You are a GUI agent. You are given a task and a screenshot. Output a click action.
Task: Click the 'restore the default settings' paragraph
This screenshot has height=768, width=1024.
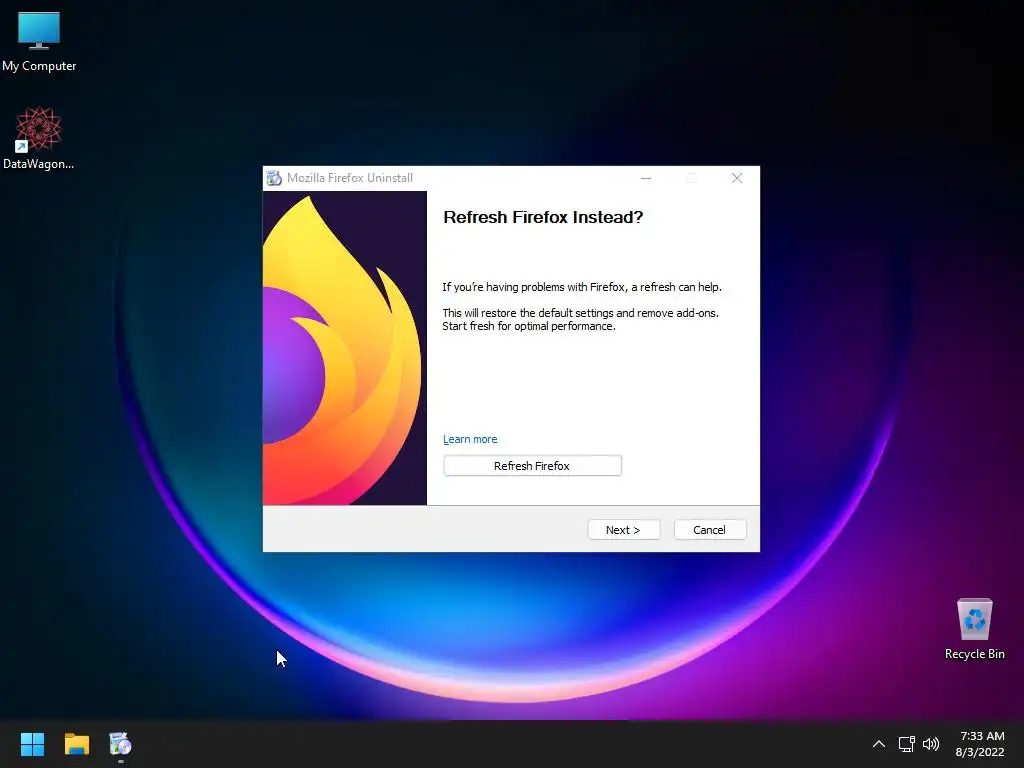click(x=580, y=319)
